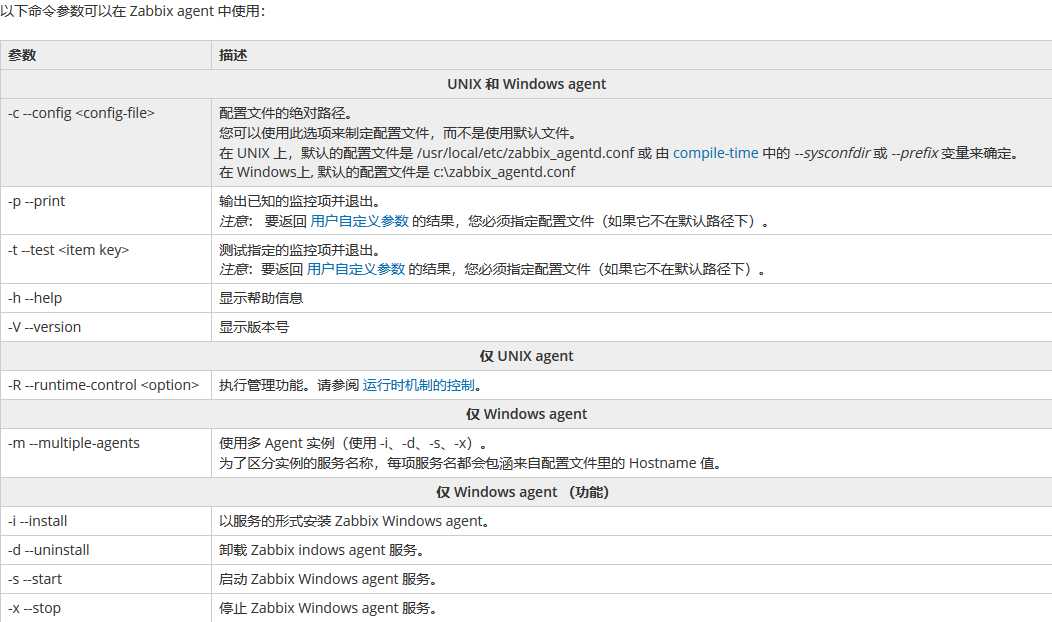1052x622 pixels.
Task: Click the Hostname 值 description line
Action: tap(470, 463)
